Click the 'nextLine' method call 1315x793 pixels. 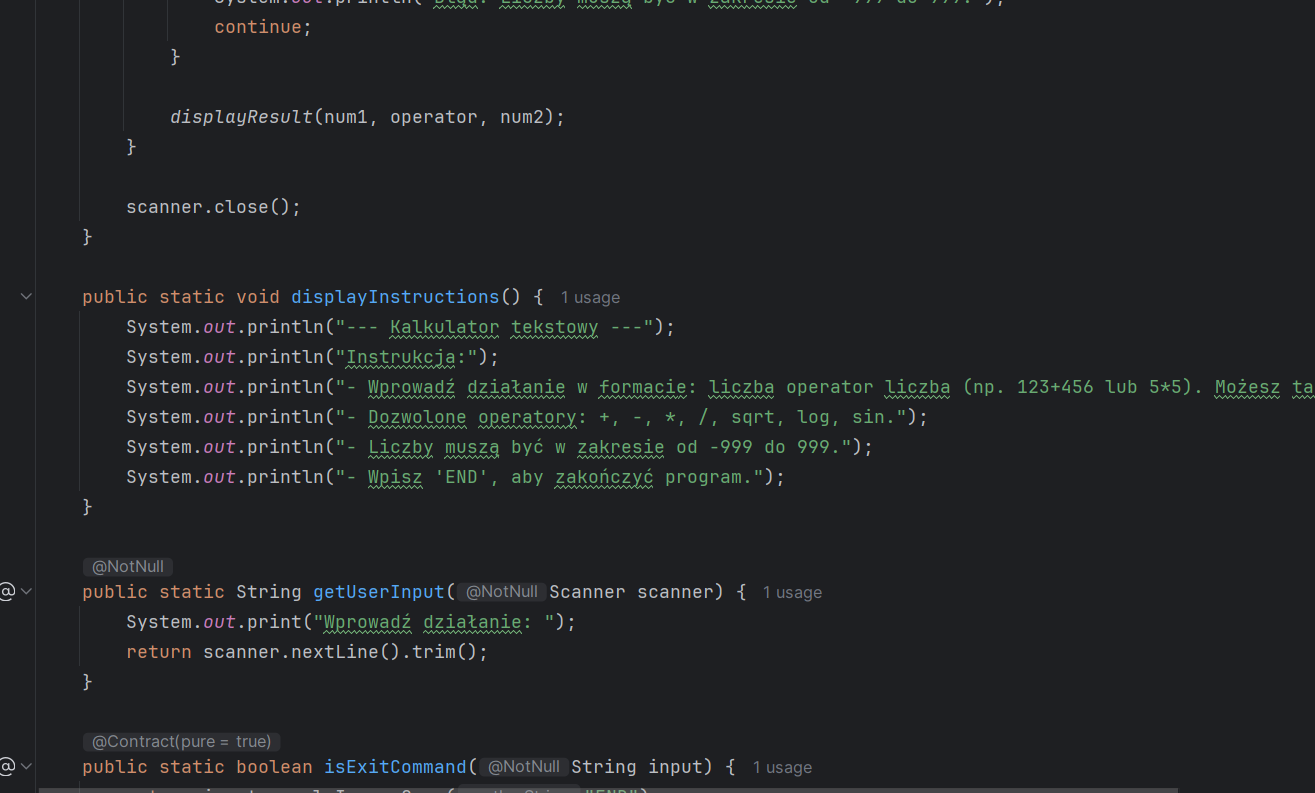click(x=335, y=652)
